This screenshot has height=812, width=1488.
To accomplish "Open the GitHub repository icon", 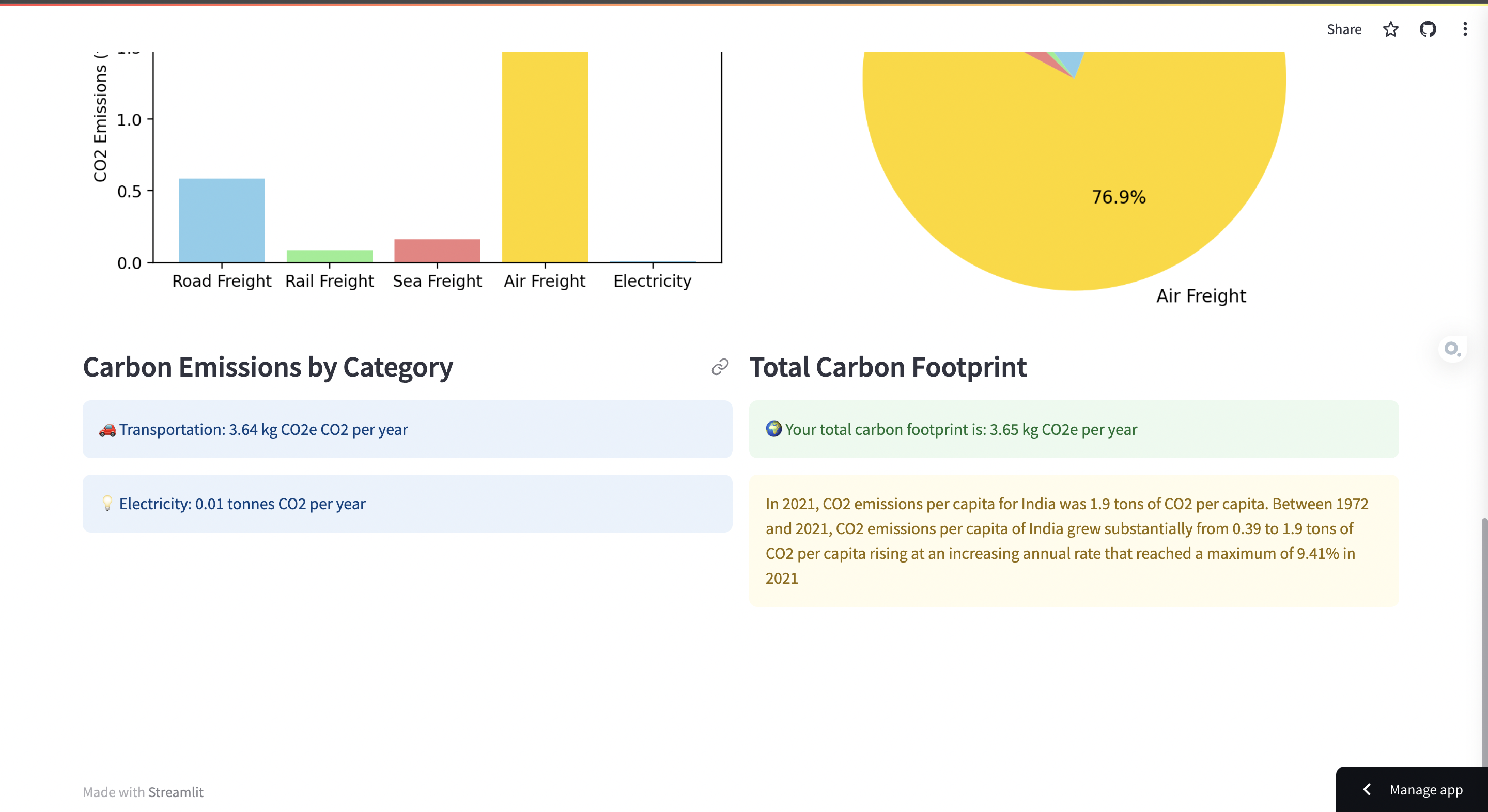I will [x=1428, y=29].
